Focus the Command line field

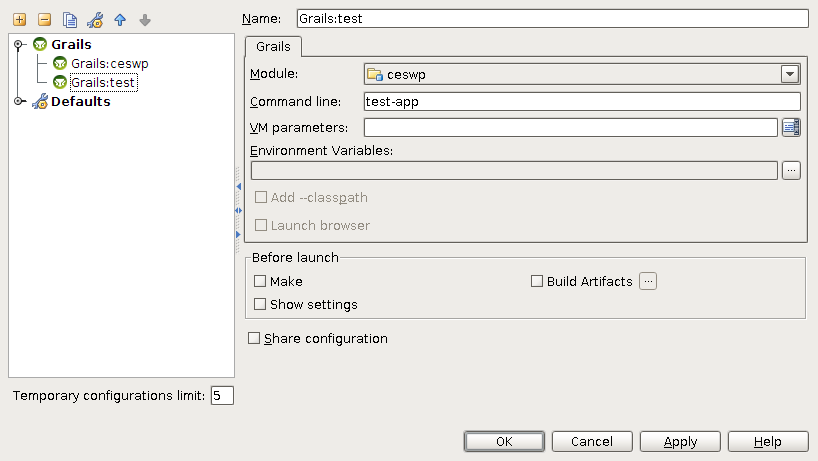pos(582,101)
